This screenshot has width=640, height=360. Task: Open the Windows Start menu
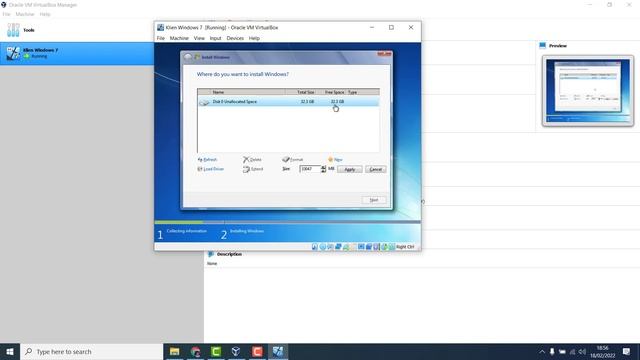tap(10, 351)
